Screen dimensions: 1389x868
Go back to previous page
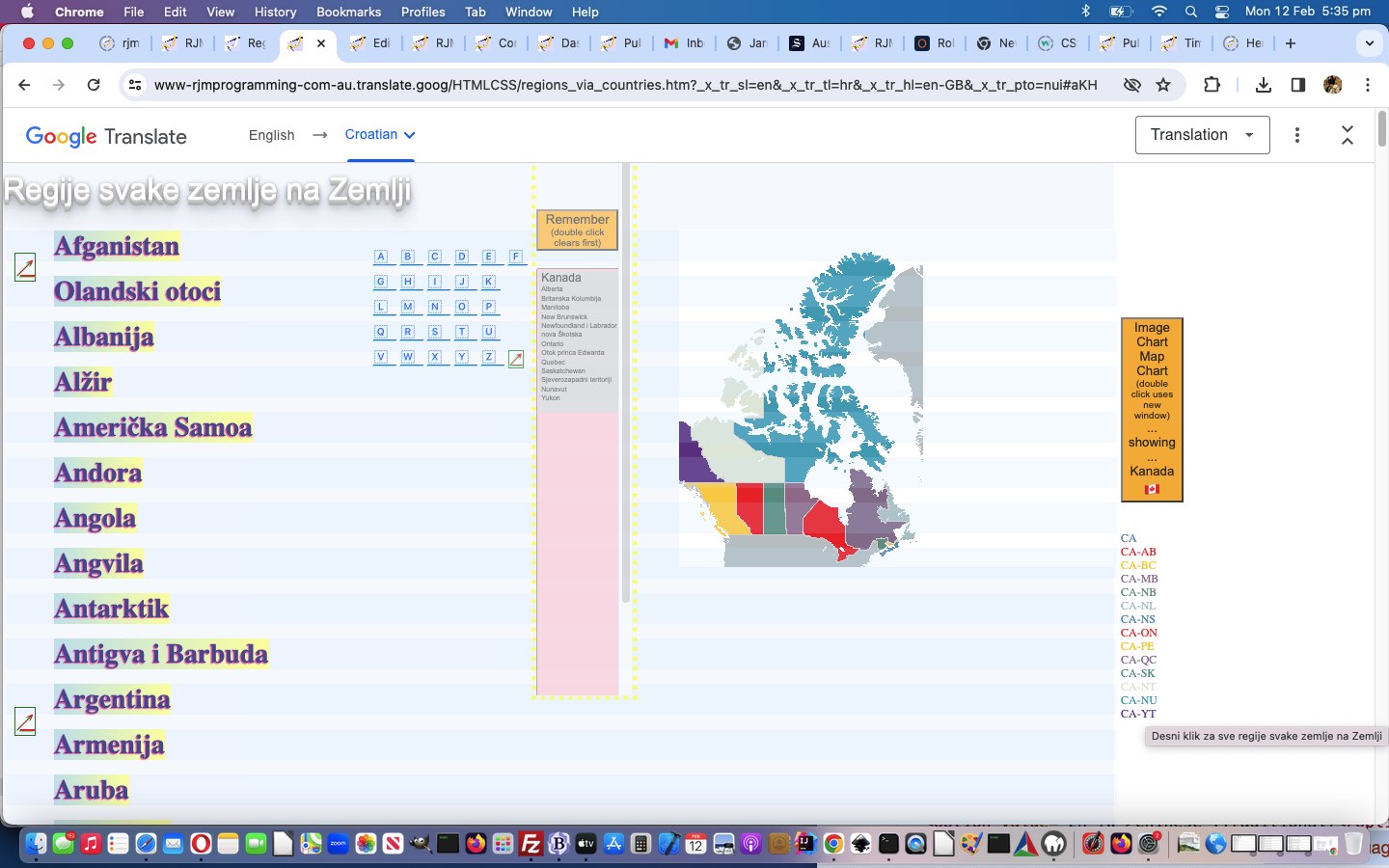[24, 85]
